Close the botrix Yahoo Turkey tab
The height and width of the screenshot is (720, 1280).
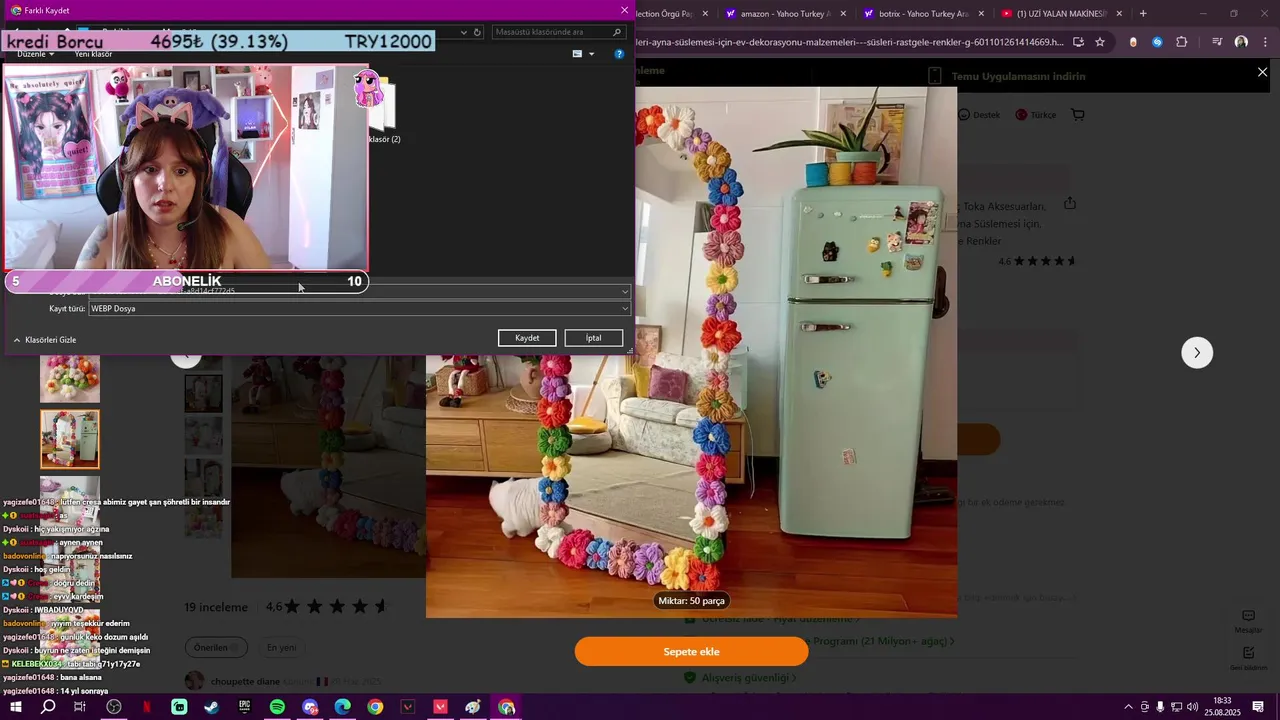981,14
